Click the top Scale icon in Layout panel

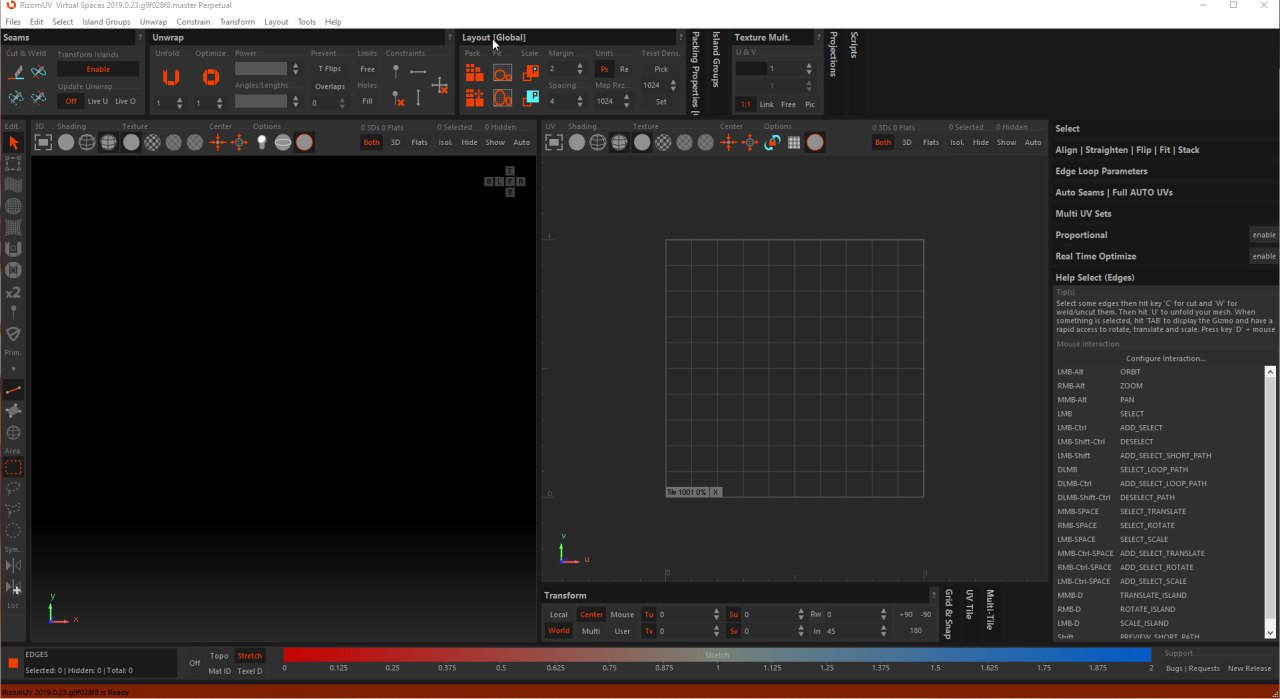pos(531,72)
